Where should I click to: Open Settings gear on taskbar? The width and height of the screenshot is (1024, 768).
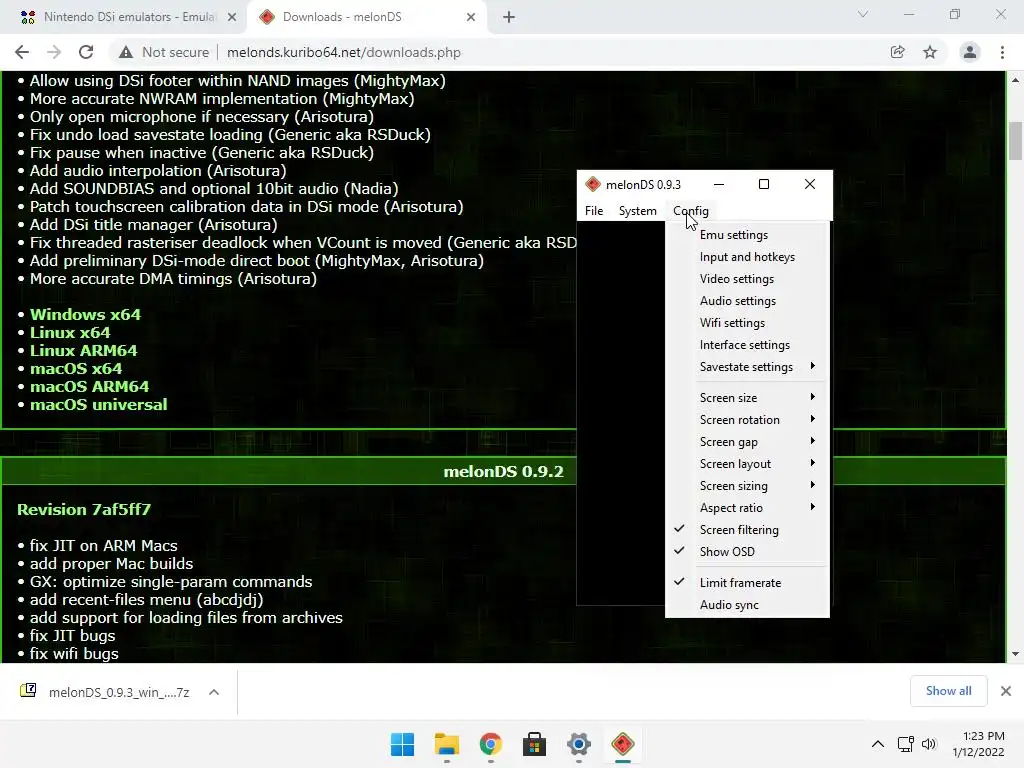pyautogui.click(x=579, y=744)
